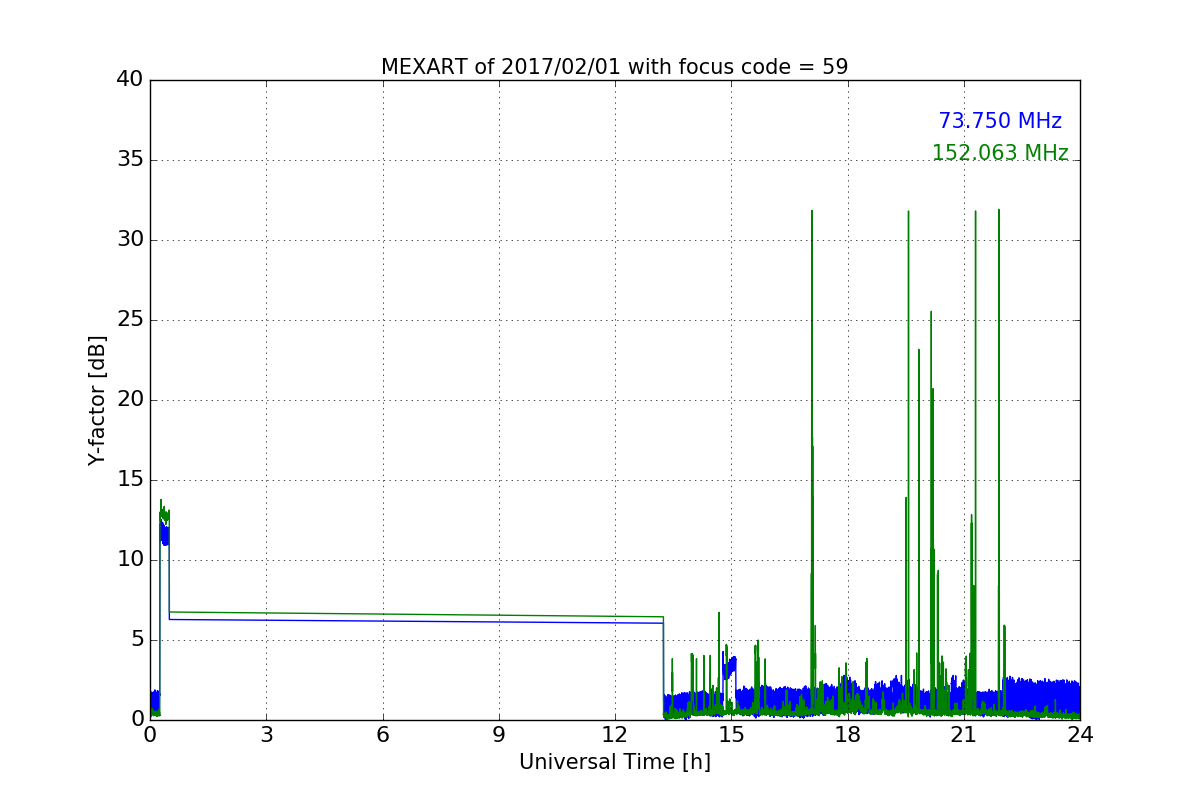Click the x-axis tick label 18
Image resolution: width=1200 pixels, height=800 pixels.
point(848,735)
